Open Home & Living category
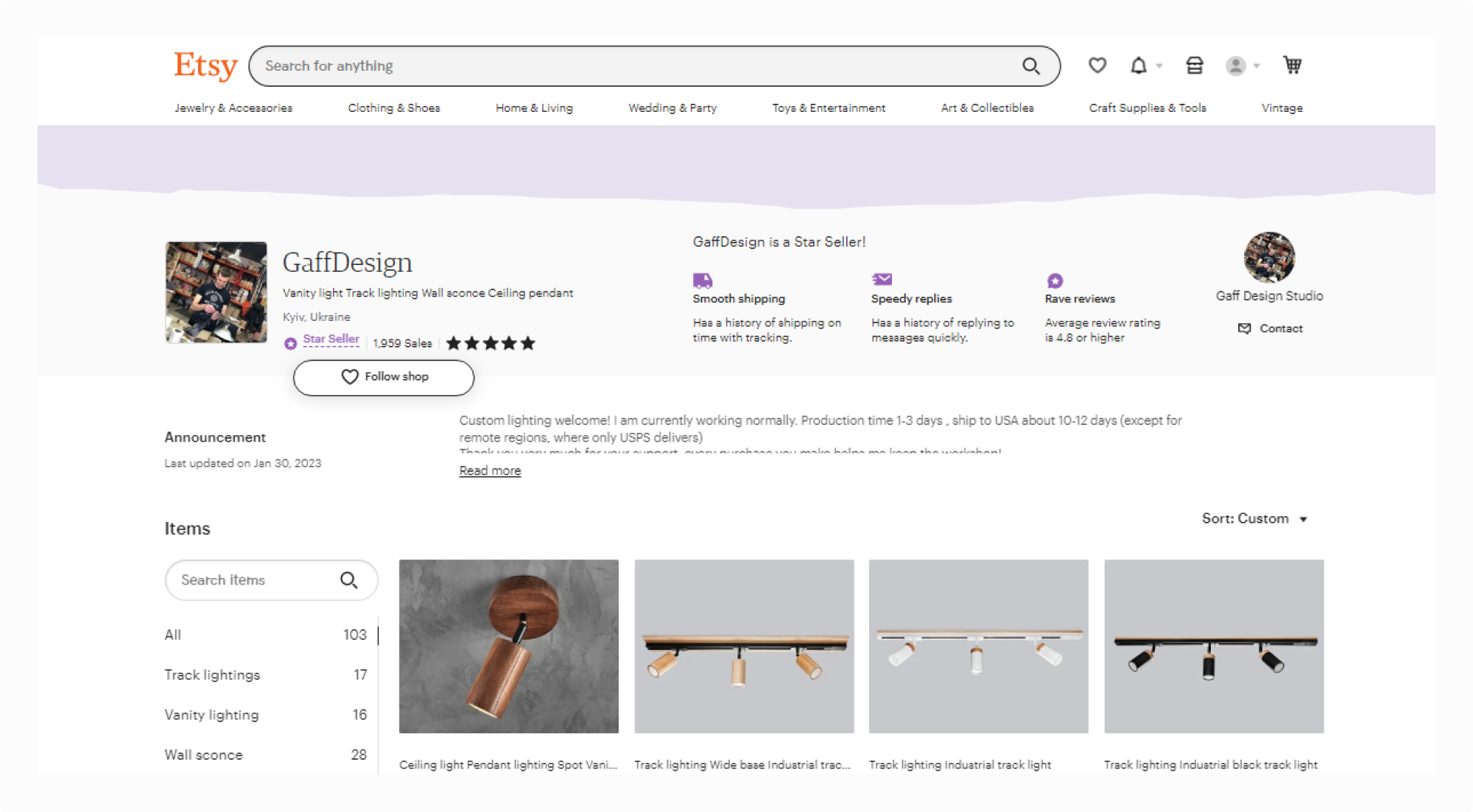The width and height of the screenshot is (1473, 812). coord(534,108)
